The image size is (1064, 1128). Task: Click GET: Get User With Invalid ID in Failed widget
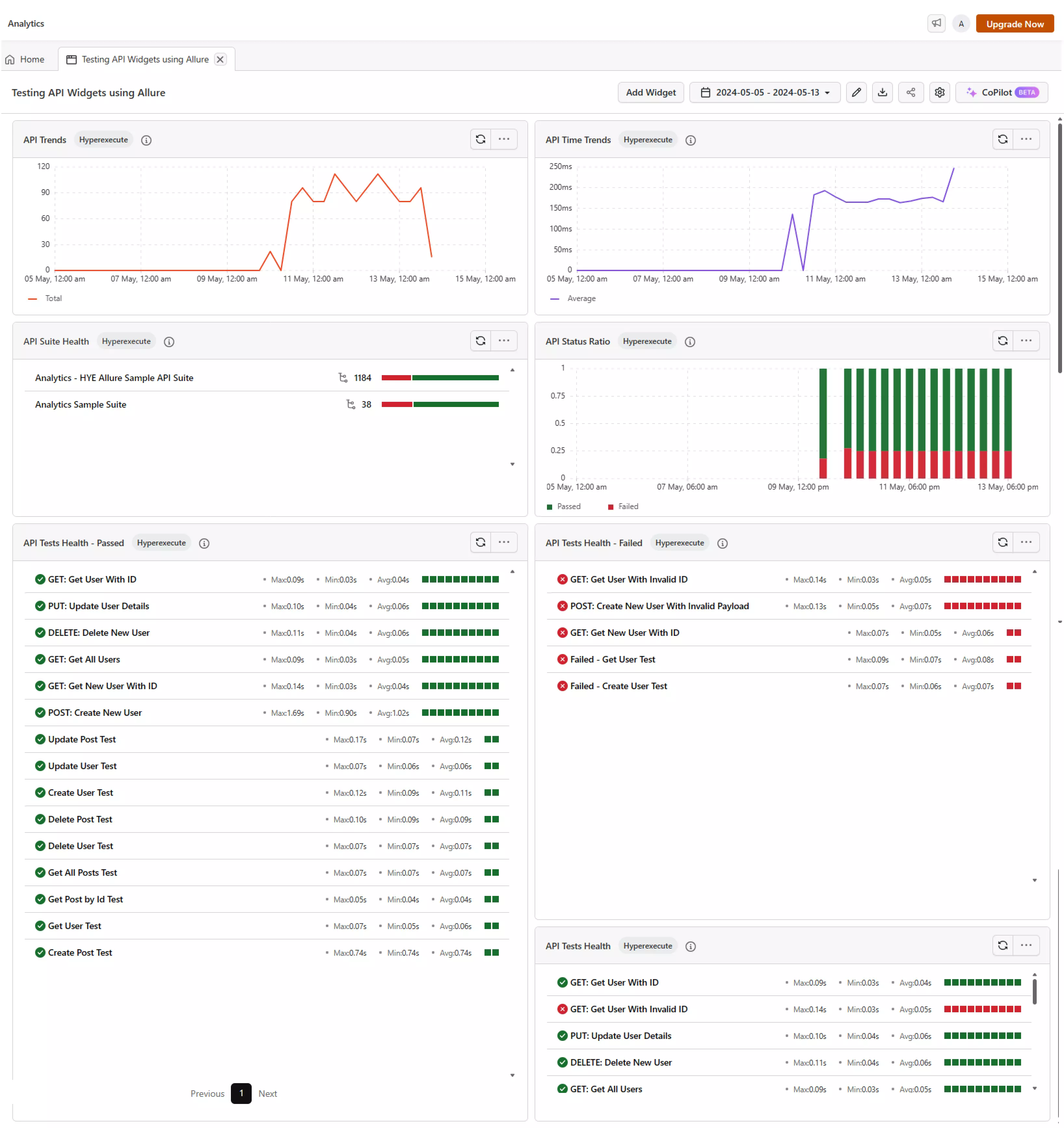[788, 579]
